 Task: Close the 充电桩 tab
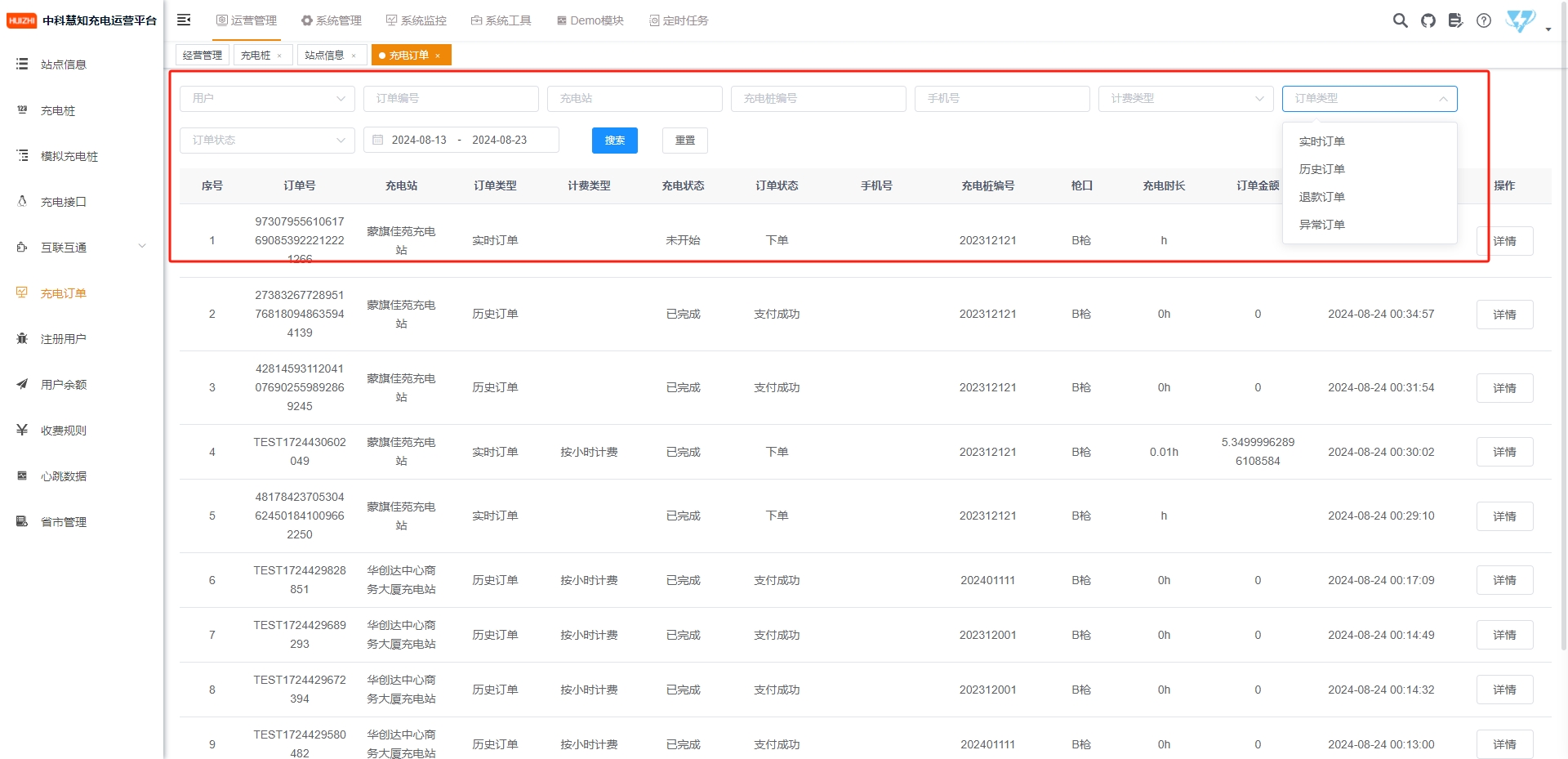[279, 56]
